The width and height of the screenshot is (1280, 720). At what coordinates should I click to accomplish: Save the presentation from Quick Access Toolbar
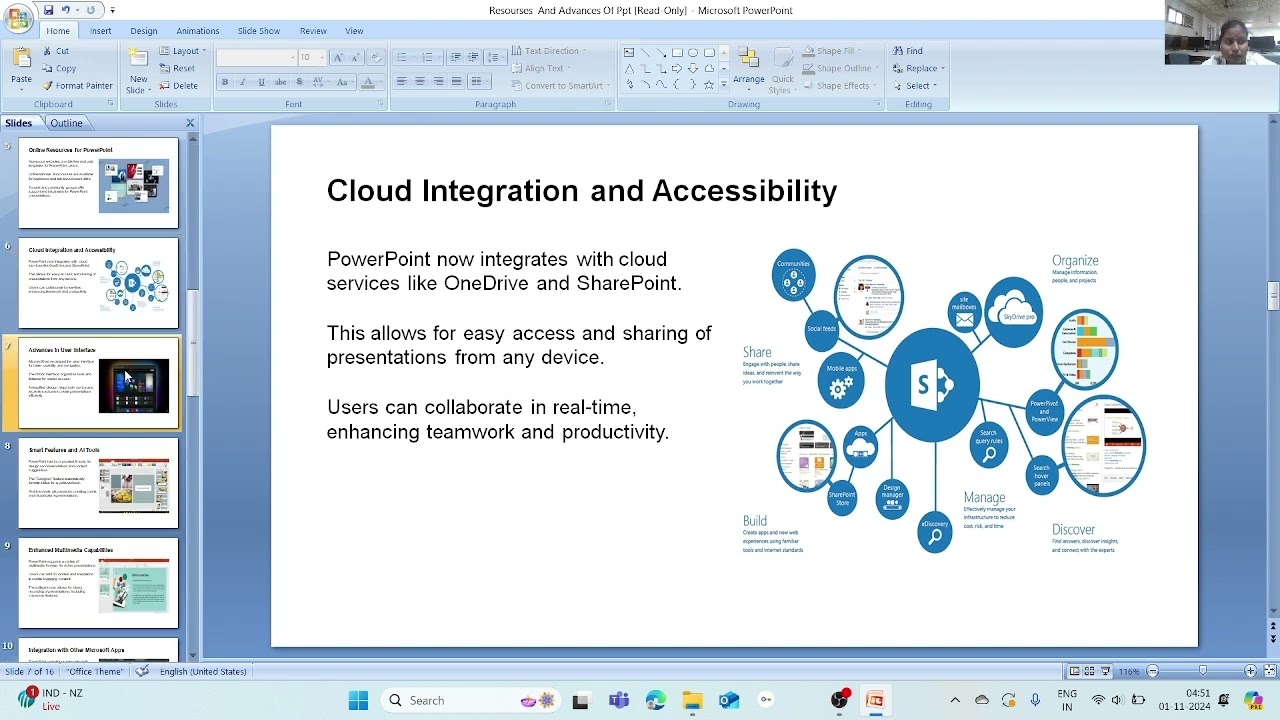pyautogui.click(x=48, y=10)
